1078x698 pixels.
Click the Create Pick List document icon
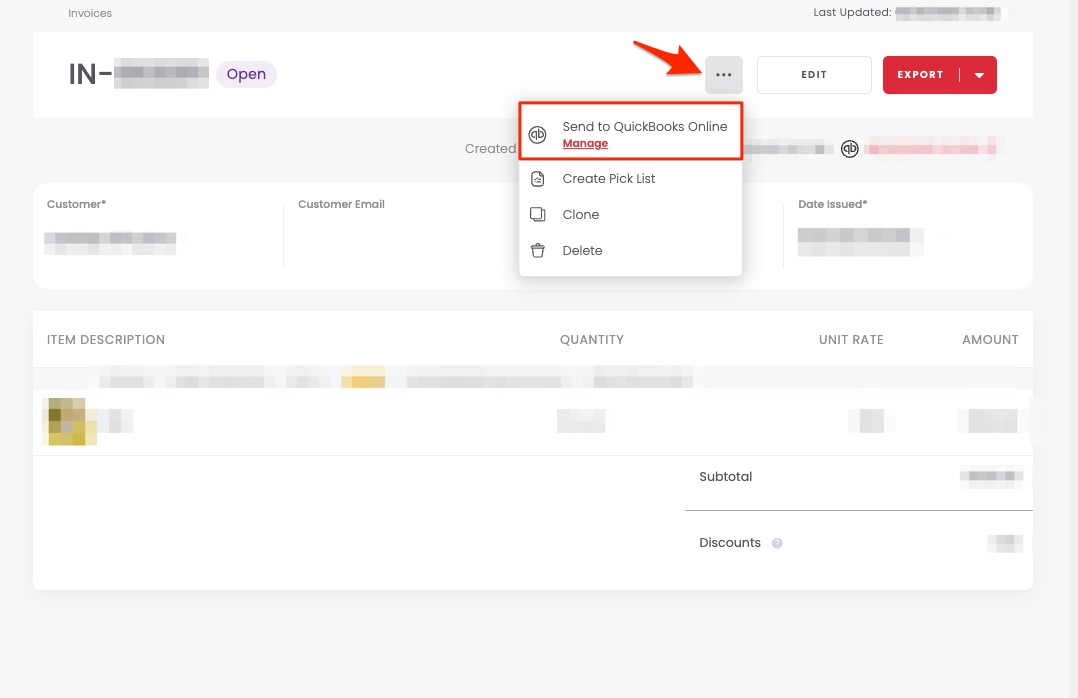pos(538,179)
